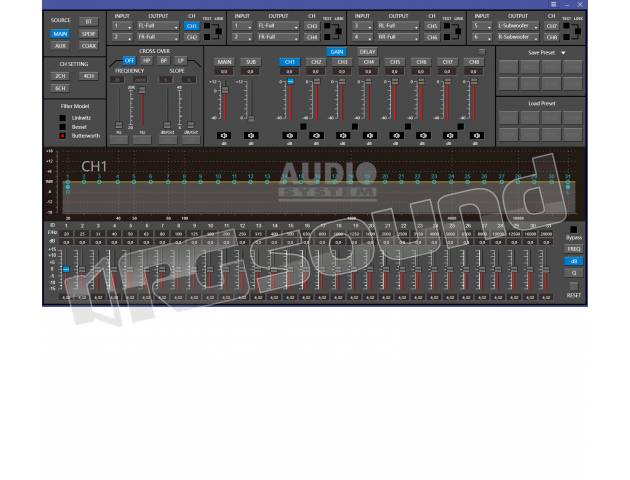Image resolution: width=630 pixels, height=480 pixels.
Task: Switch to the GAIN tab
Action: (337, 52)
